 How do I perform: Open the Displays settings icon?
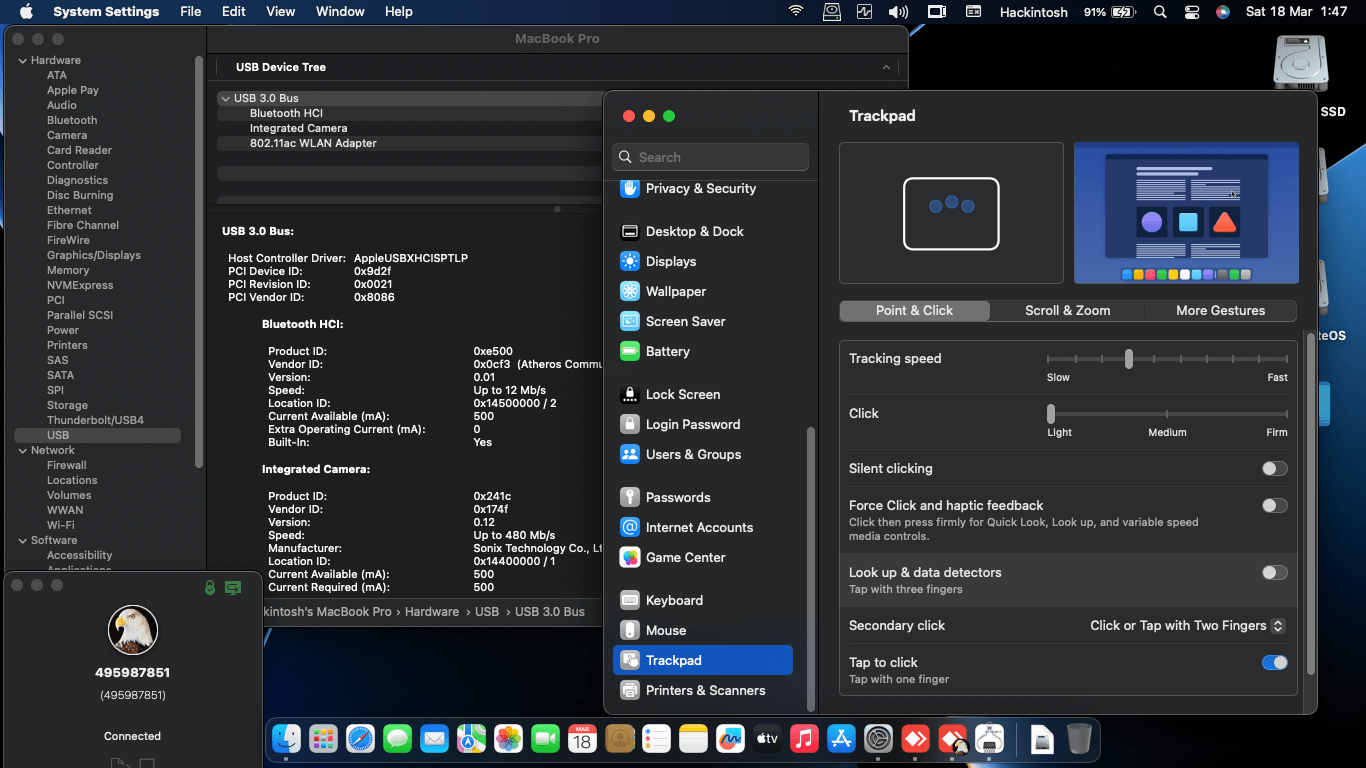(x=629, y=261)
